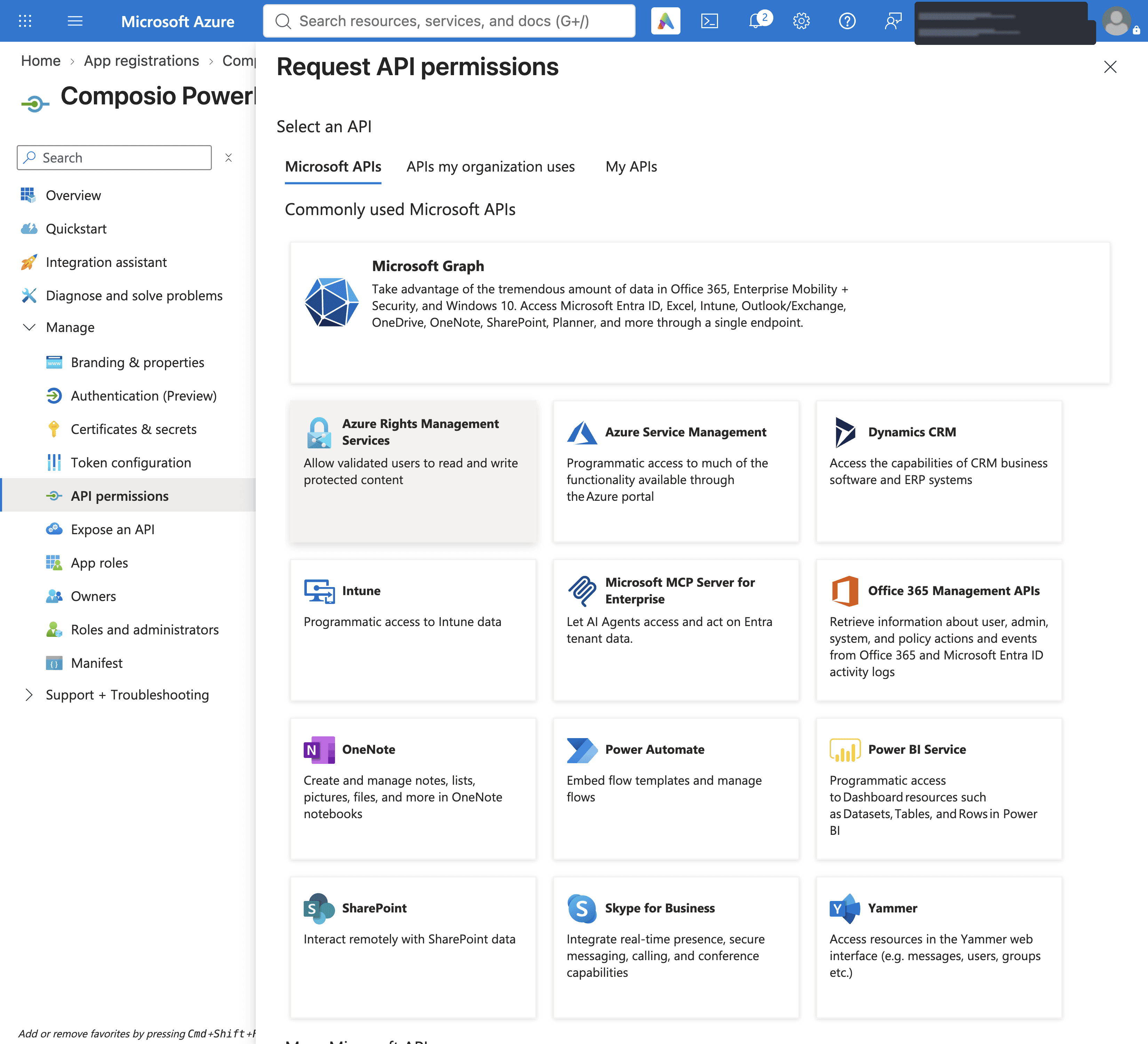Open the Manifest sidebar item
Image resolution: width=1148 pixels, height=1044 pixels.
(96, 663)
